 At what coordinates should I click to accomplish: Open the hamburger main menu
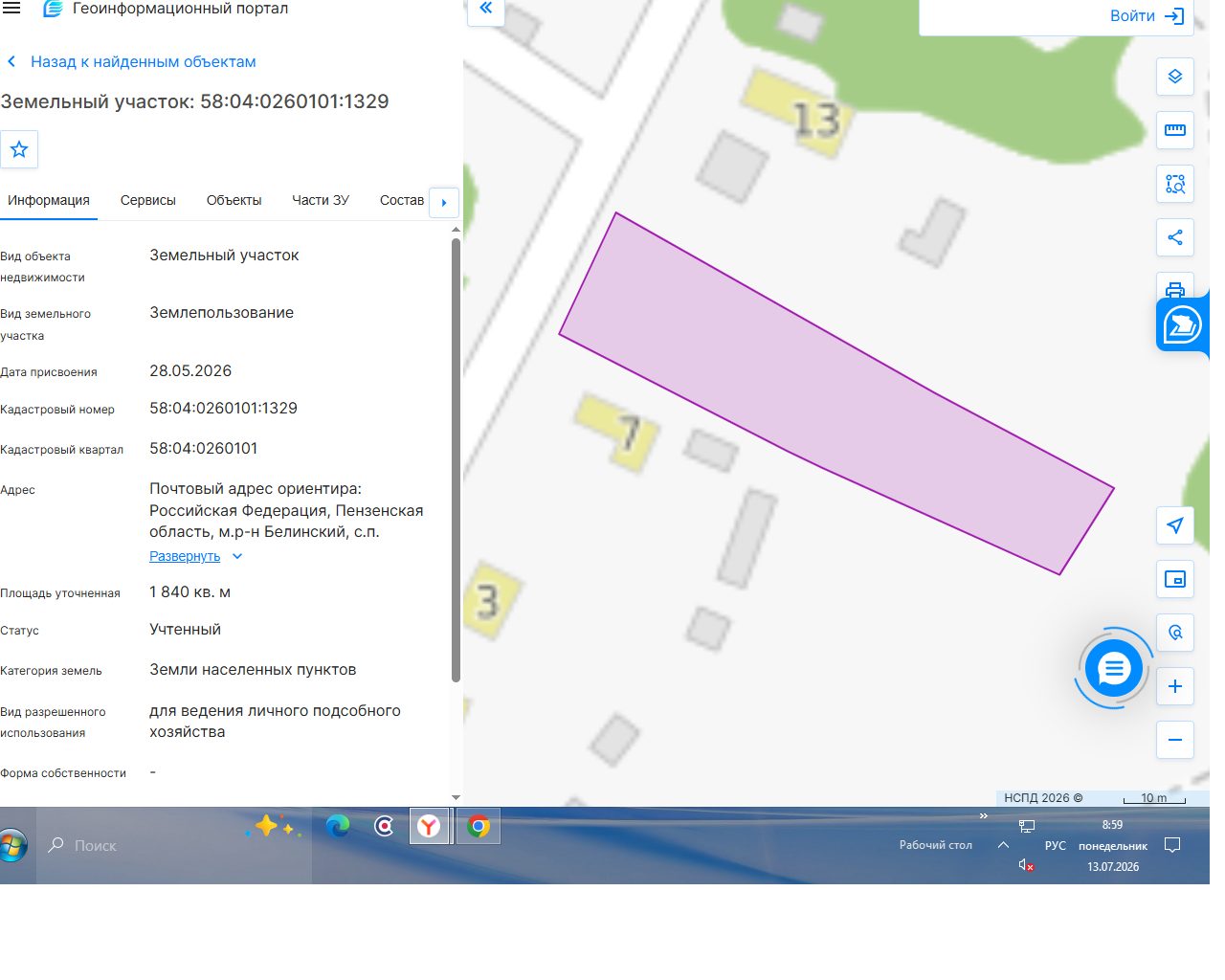pyautogui.click(x=11, y=8)
